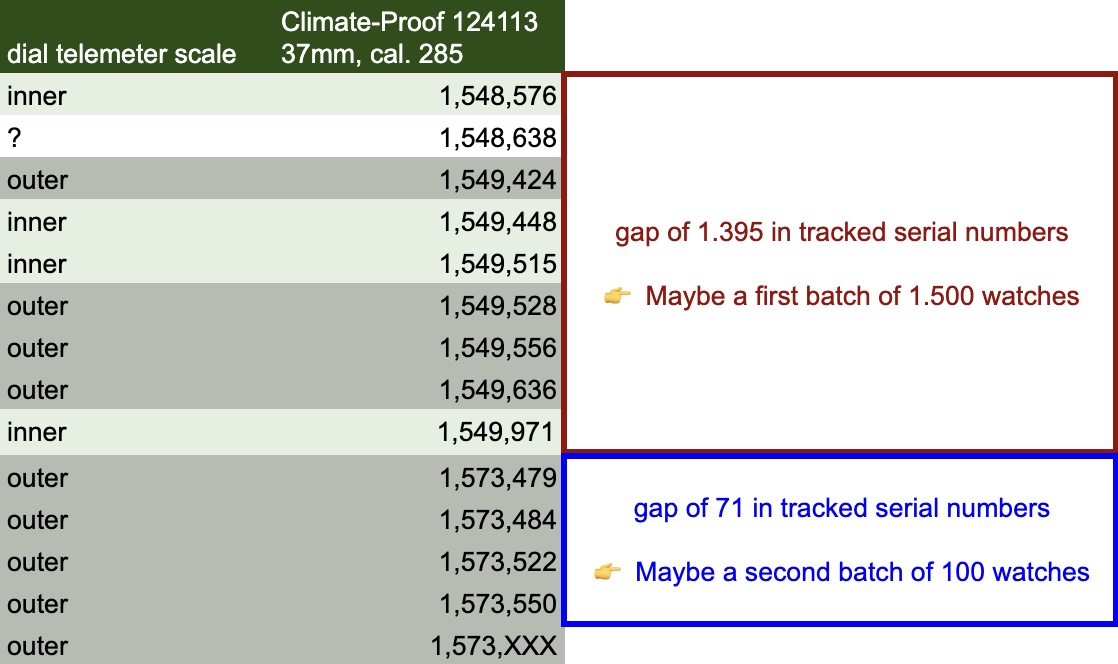
Task: Click 'Maybe a first batch of 1.500 watches'
Action: 862,296
